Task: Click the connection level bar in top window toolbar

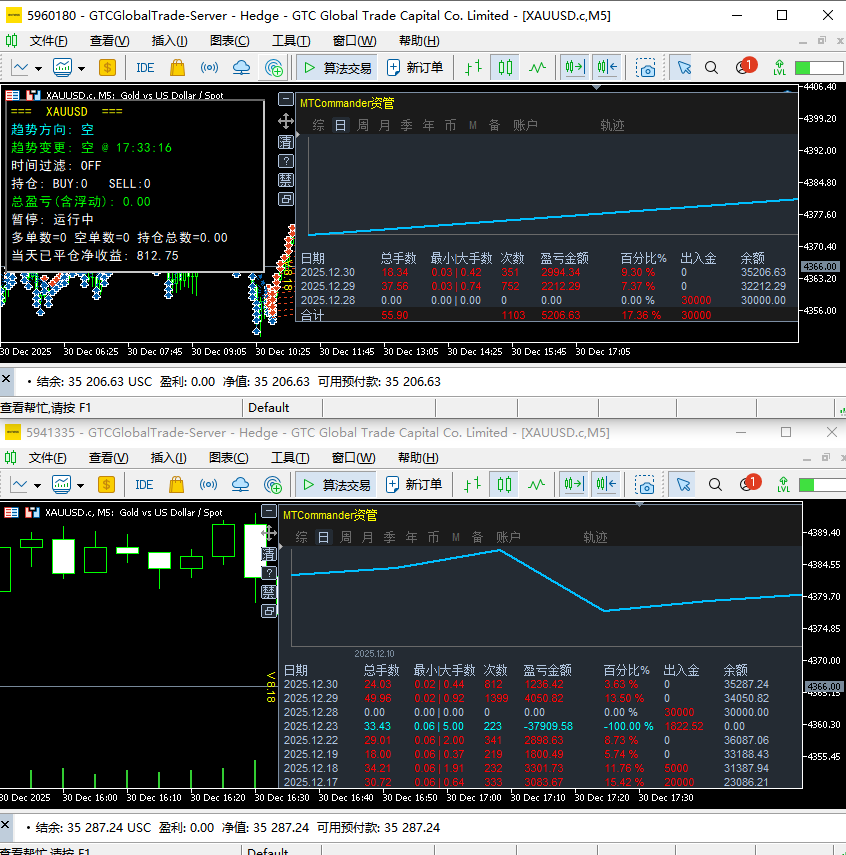Action: 819,68
